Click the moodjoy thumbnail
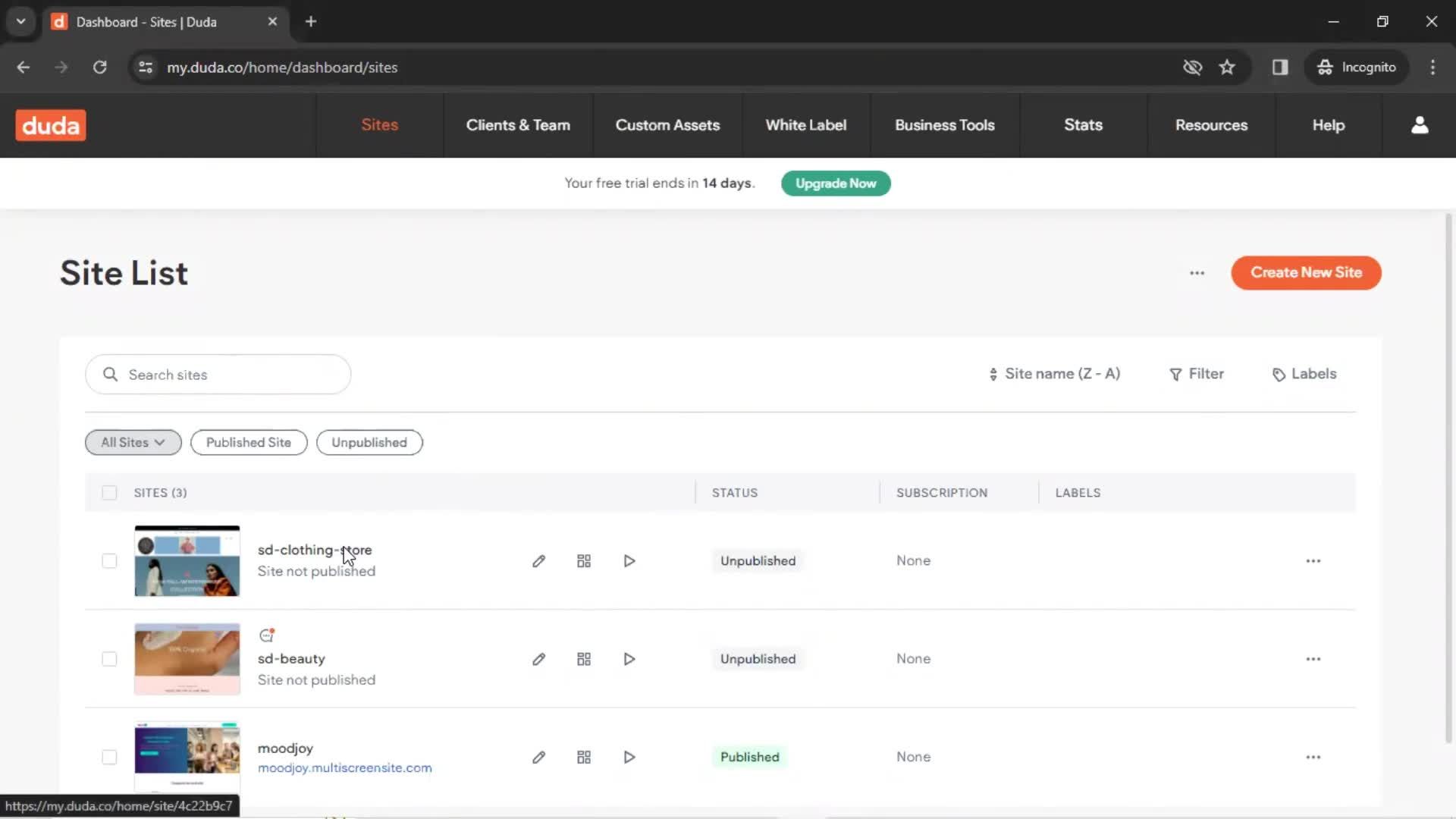 click(x=187, y=757)
